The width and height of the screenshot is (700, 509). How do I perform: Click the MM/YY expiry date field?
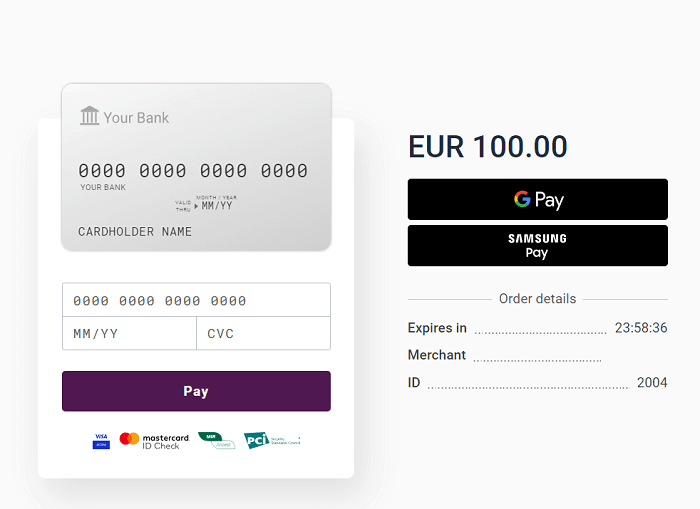(129, 333)
